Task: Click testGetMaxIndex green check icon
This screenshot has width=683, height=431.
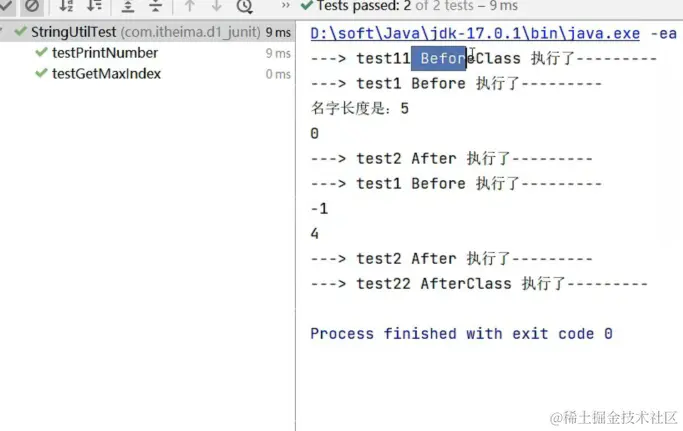Action: 41,73
